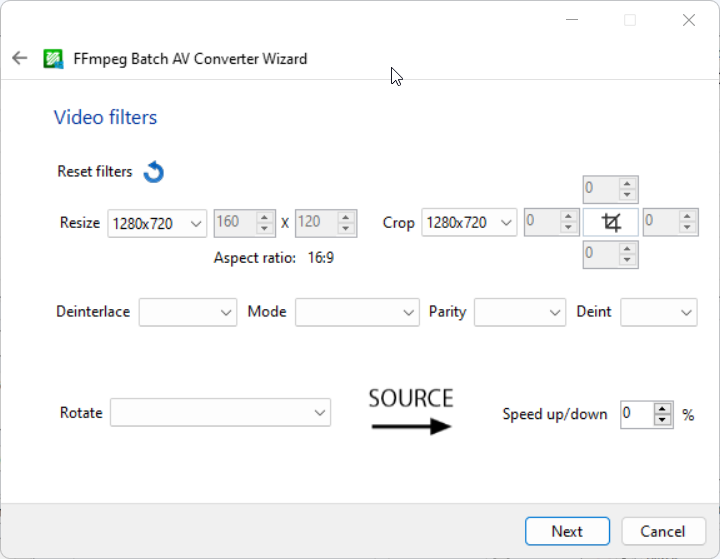Open the Deint dropdown
This screenshot has width=720, height=559.
pos(659,312)
